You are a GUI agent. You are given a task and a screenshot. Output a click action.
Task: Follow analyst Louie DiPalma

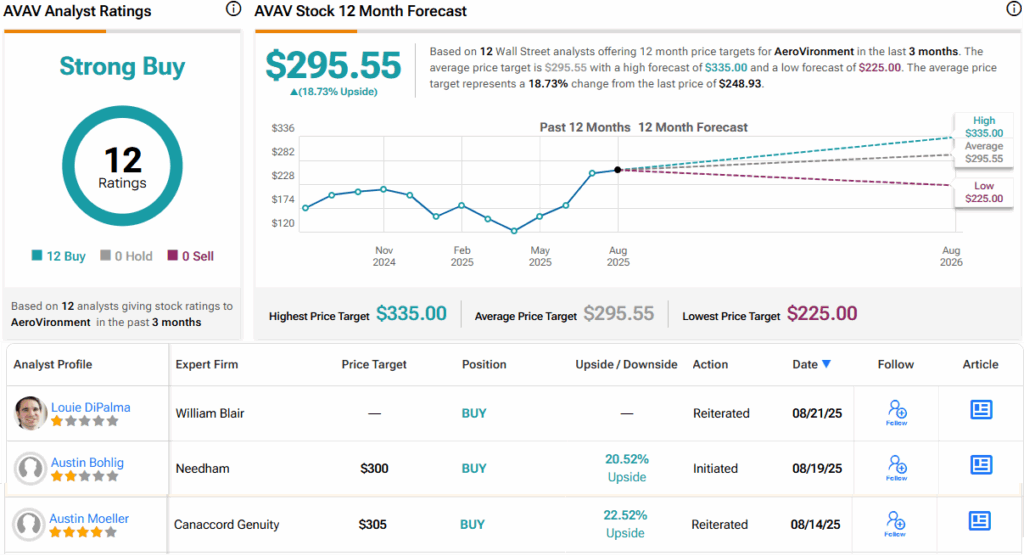(896, 412)
